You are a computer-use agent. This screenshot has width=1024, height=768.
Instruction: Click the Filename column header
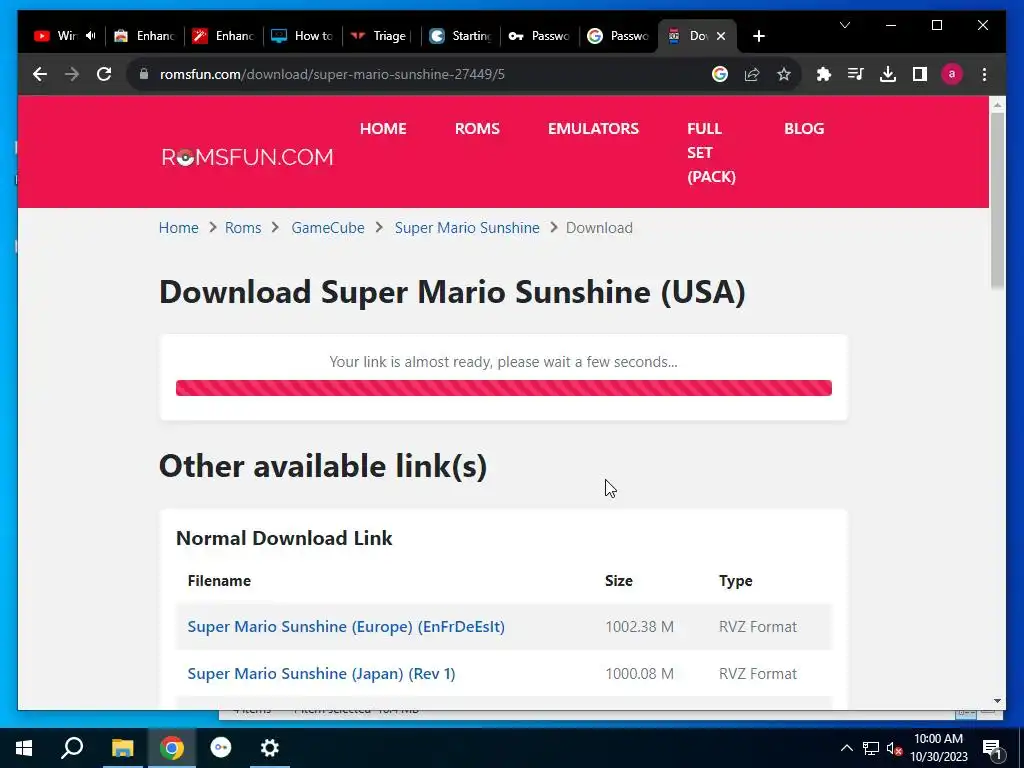pyautogui.click(x=219, y=581)
